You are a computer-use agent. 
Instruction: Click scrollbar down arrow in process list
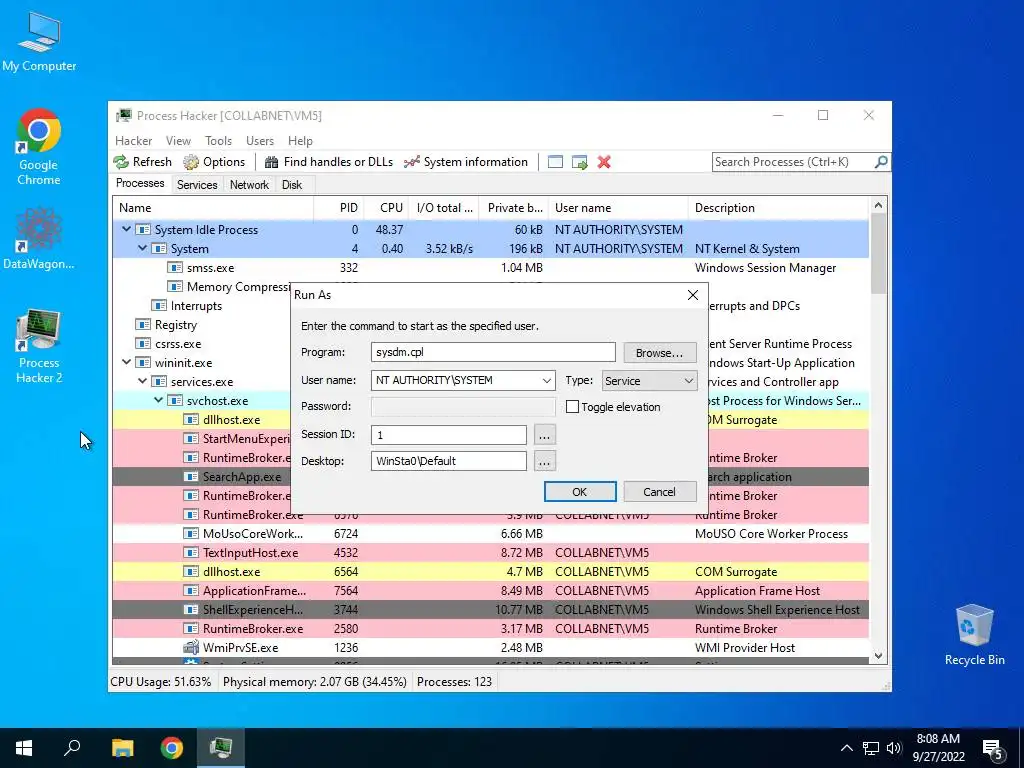click(878, 656)
